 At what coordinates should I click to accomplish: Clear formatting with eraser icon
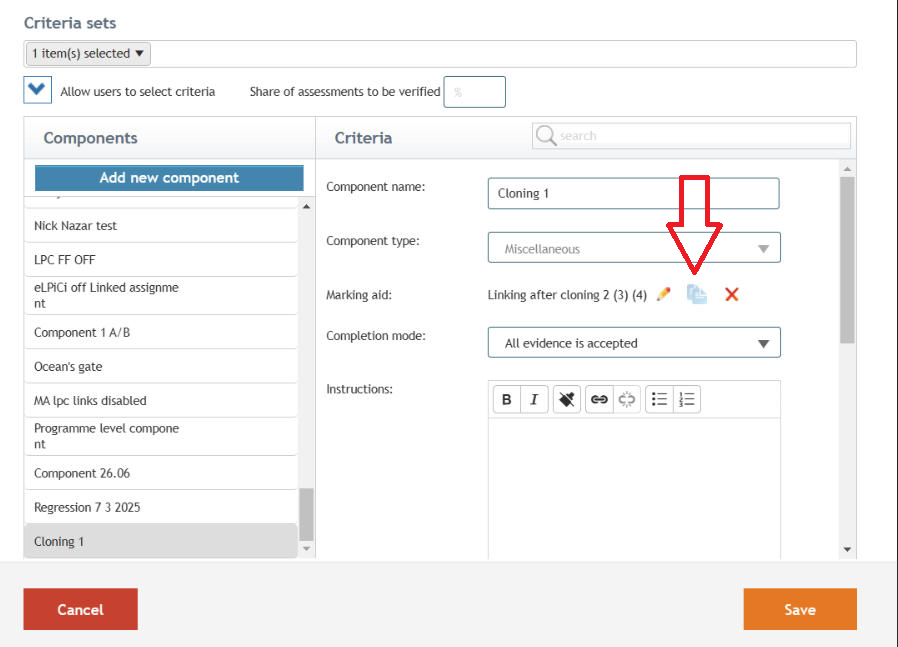click(x=567, y=399)
